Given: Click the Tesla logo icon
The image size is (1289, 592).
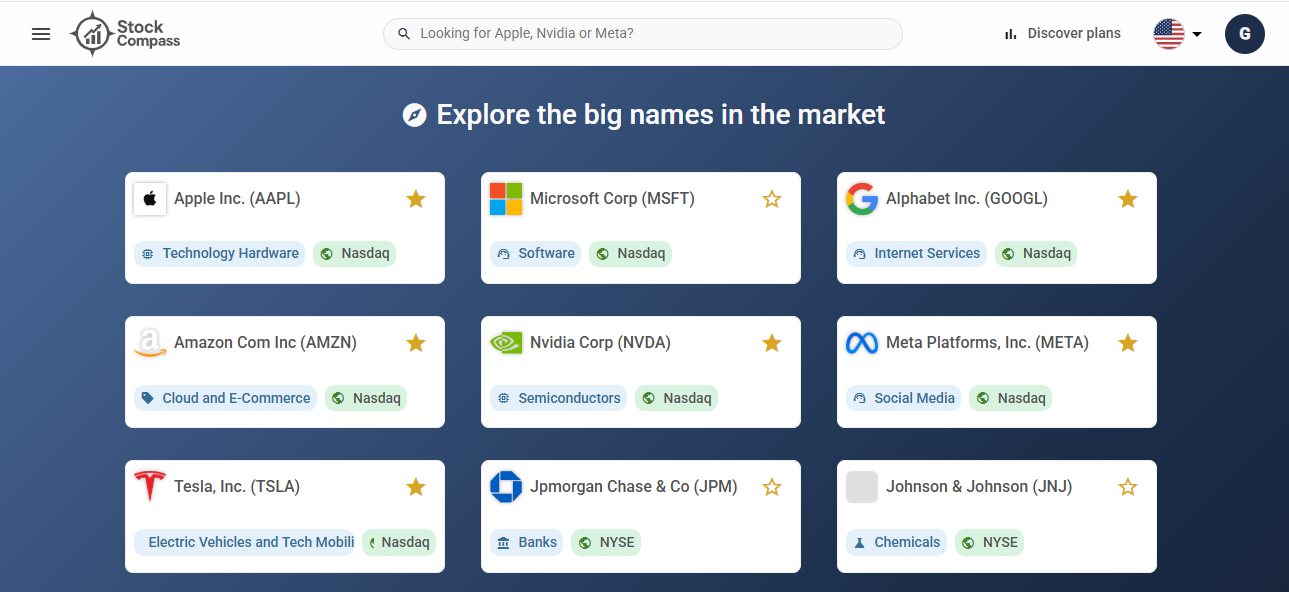Looking at the screenshot, I should pos(150,487).
